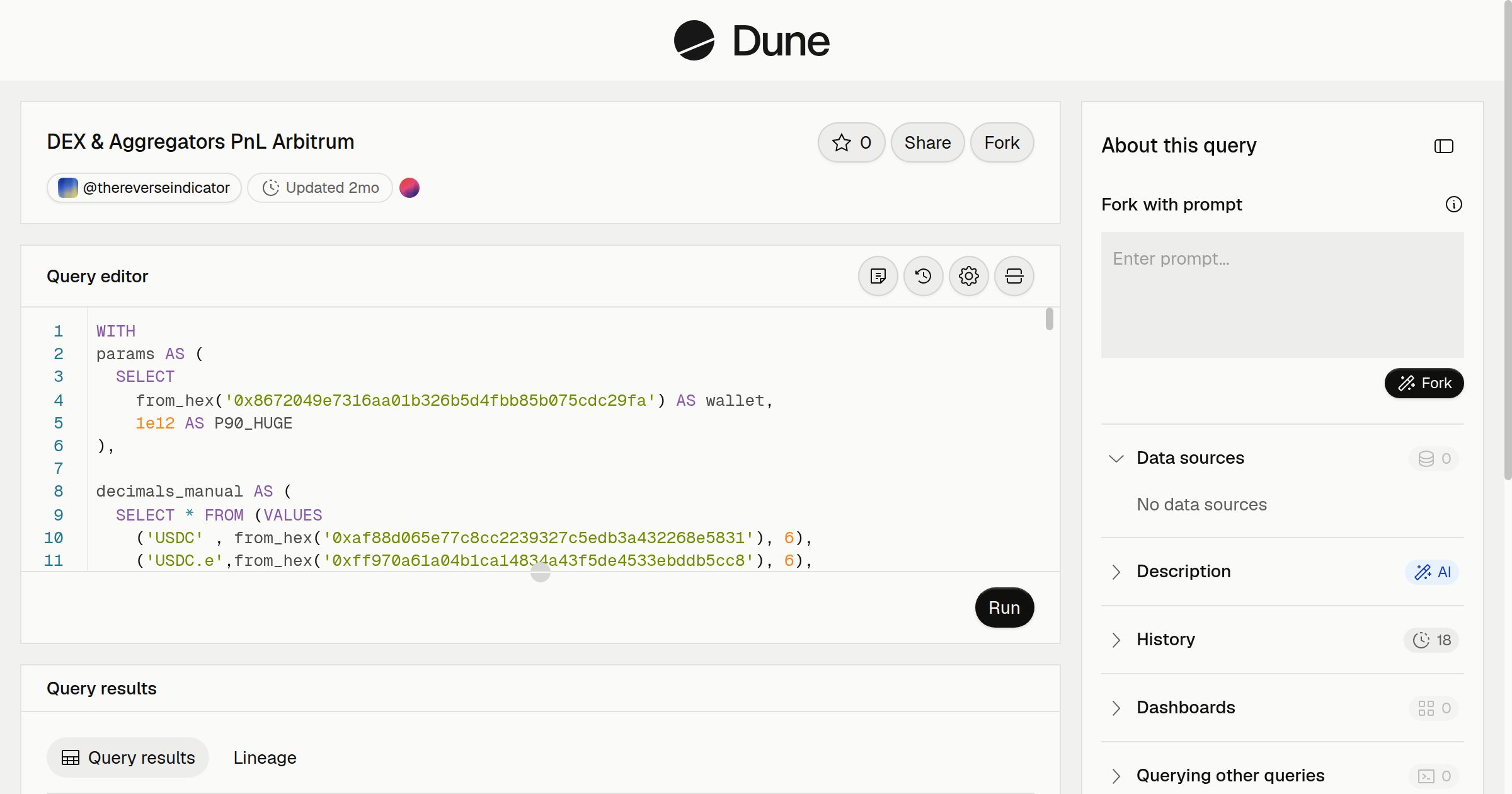The height and width of the screenshot is (794, 1512).
Task: Toggle editor layout collapse icon
Action: pos(1014,276)
